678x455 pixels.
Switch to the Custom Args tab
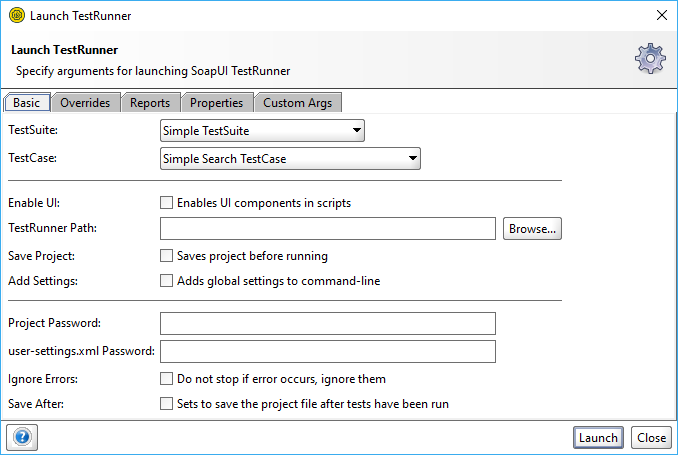297,103
